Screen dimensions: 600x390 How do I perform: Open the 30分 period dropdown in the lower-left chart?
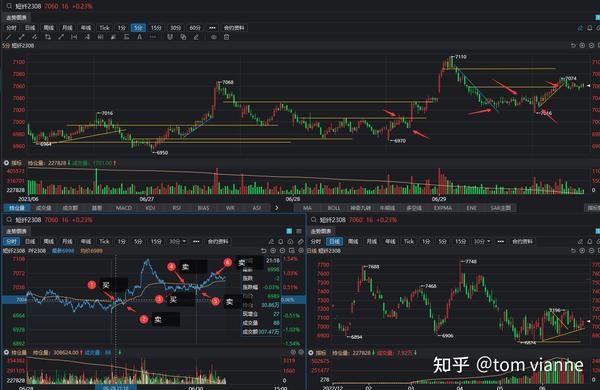[x=178, y=242]
